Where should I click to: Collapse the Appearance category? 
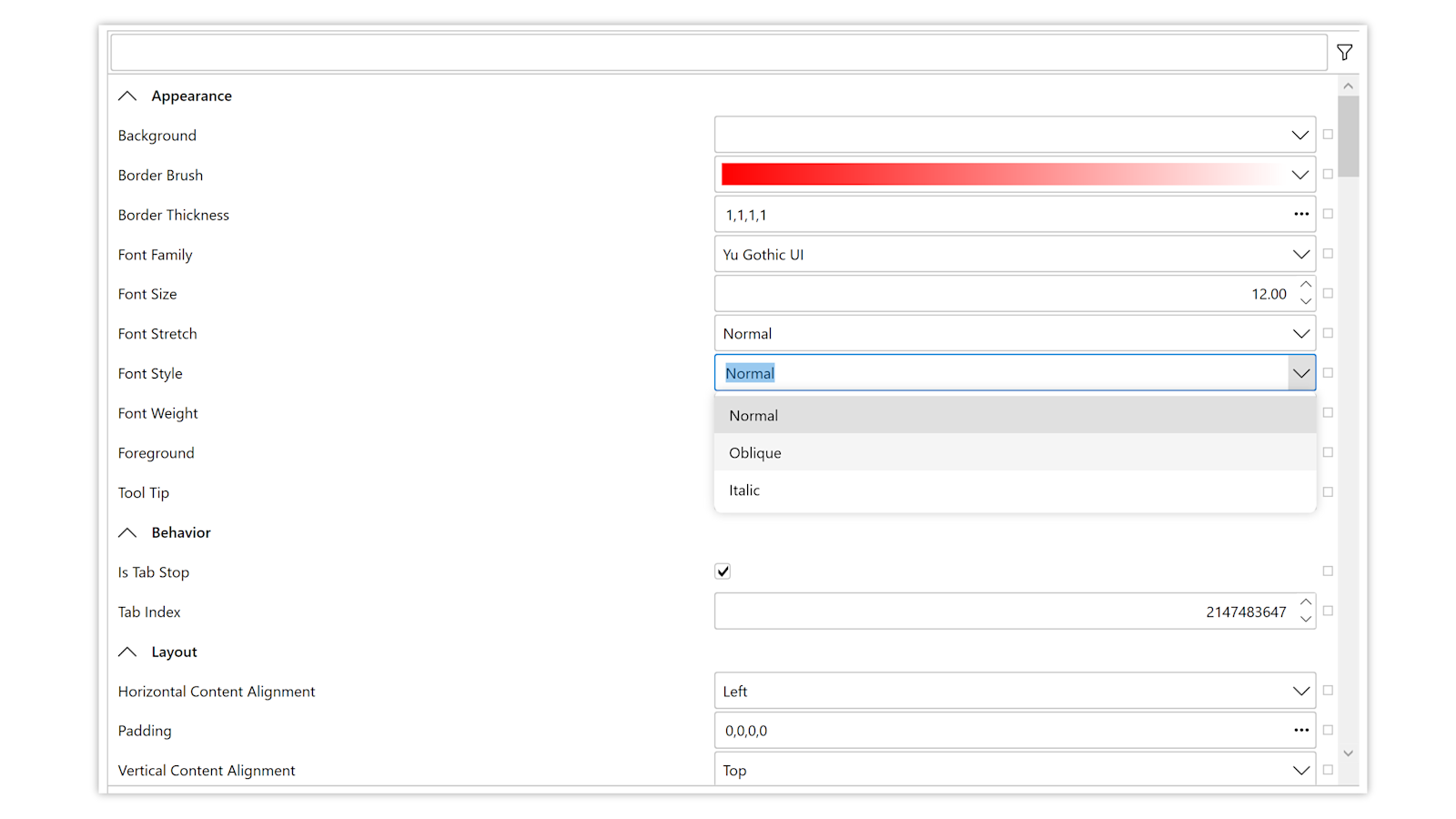127,96
